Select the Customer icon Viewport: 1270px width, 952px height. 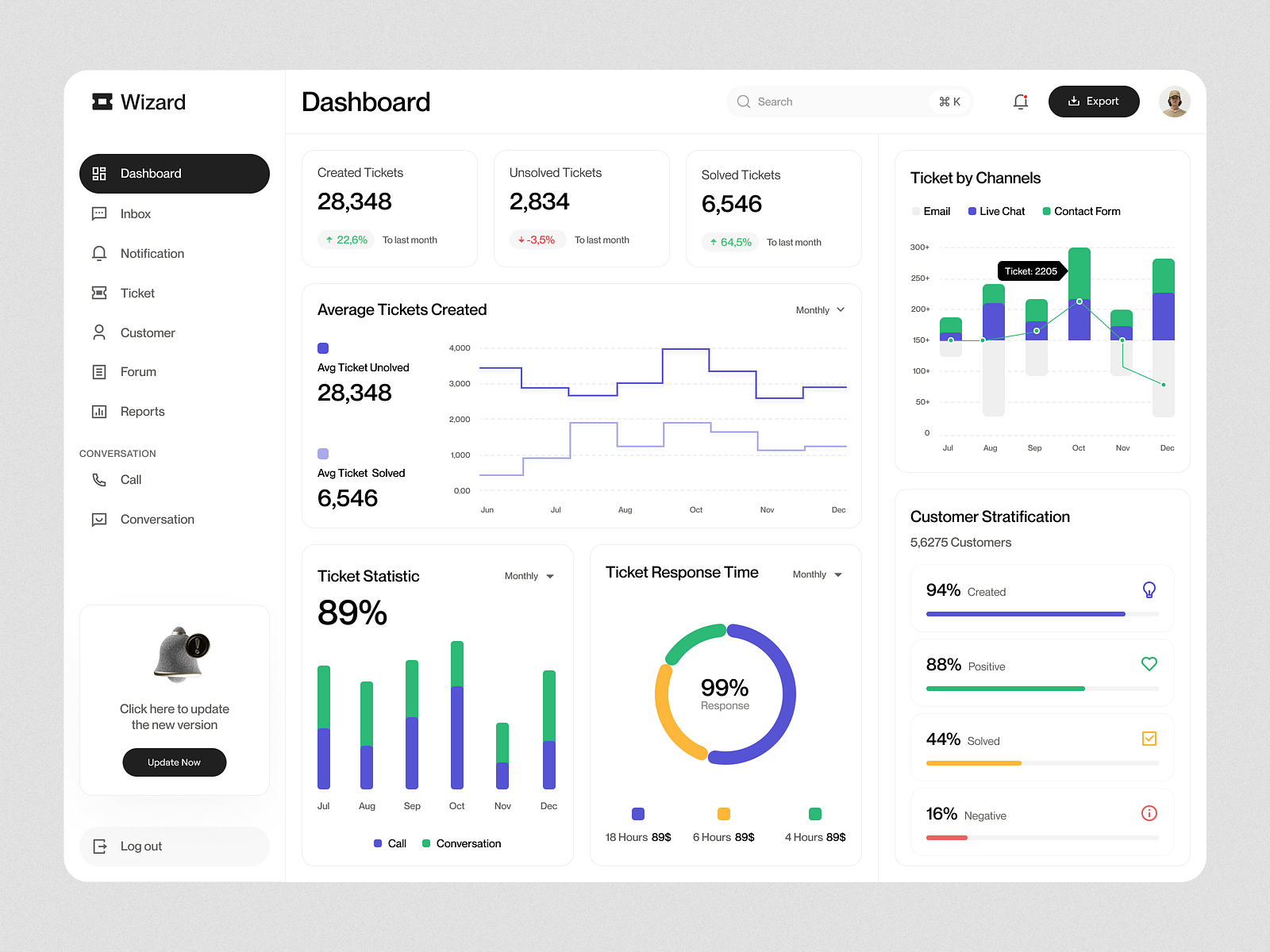(x=99, y=332)
